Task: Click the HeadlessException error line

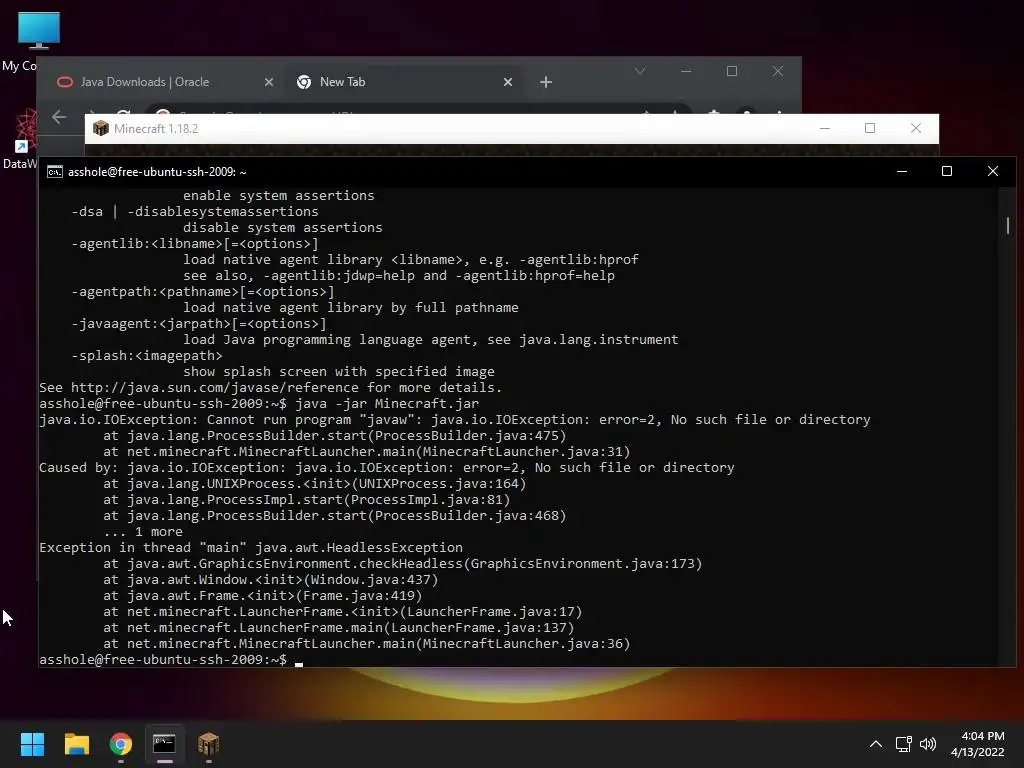Action: click(x=251, y=547)
